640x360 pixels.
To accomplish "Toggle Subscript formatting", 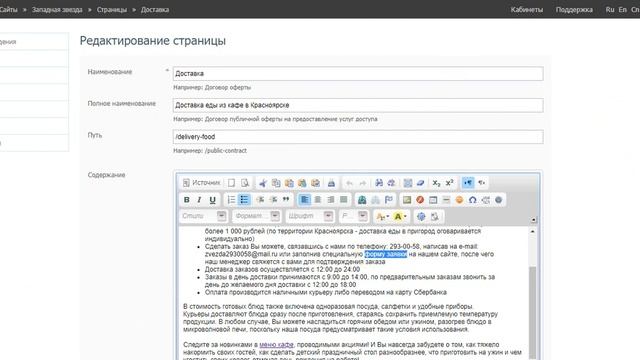I will point(436,183).
